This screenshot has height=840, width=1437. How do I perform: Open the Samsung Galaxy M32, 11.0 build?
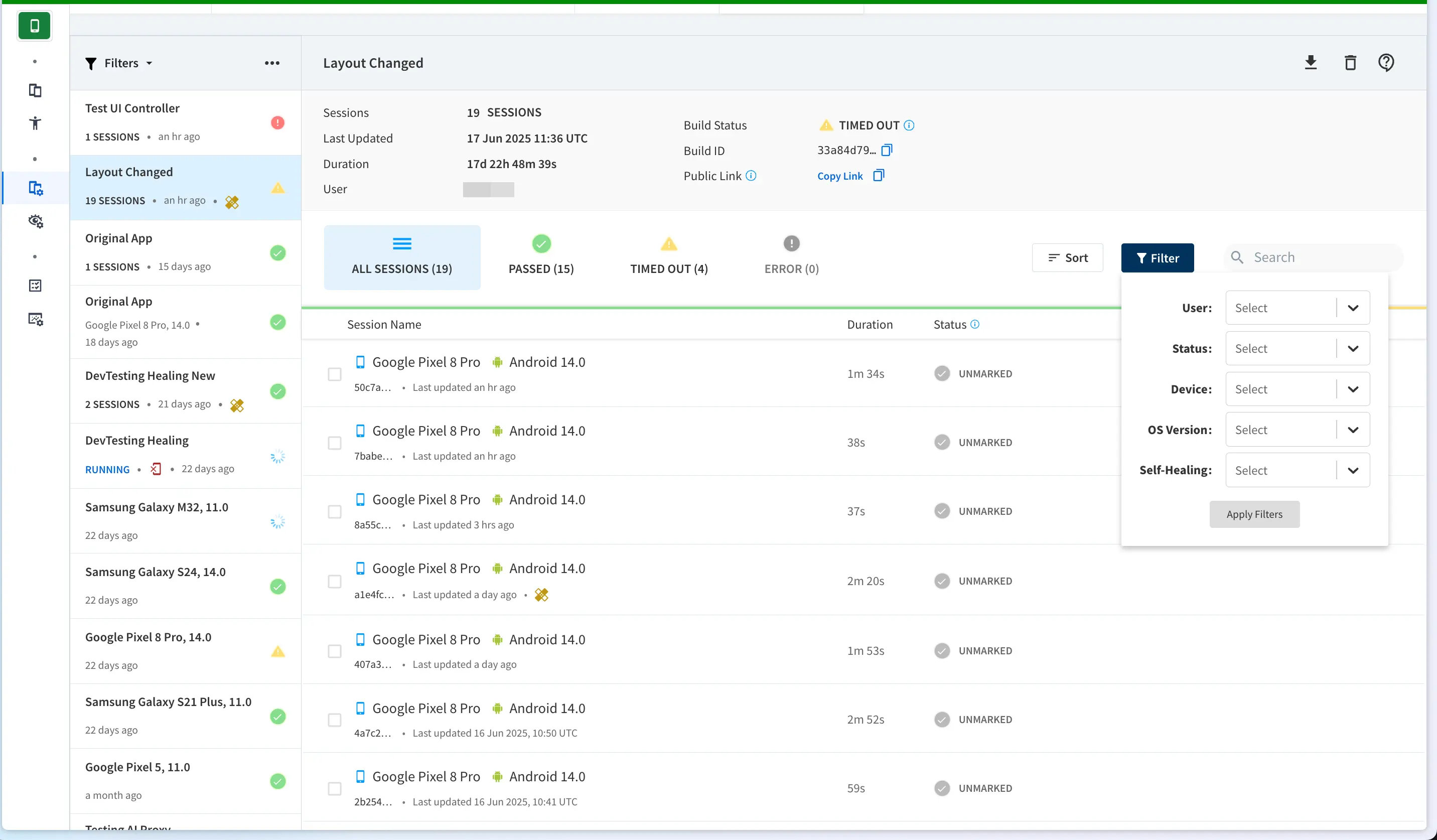point(185,521)
